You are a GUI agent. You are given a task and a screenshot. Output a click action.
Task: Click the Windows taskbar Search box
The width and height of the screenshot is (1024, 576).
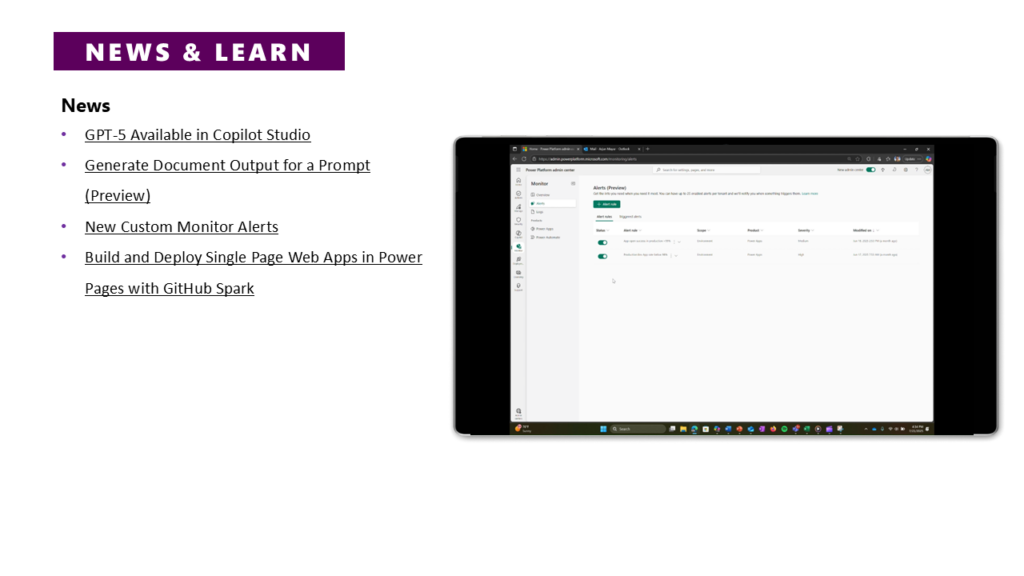click(x=638, y=429)
